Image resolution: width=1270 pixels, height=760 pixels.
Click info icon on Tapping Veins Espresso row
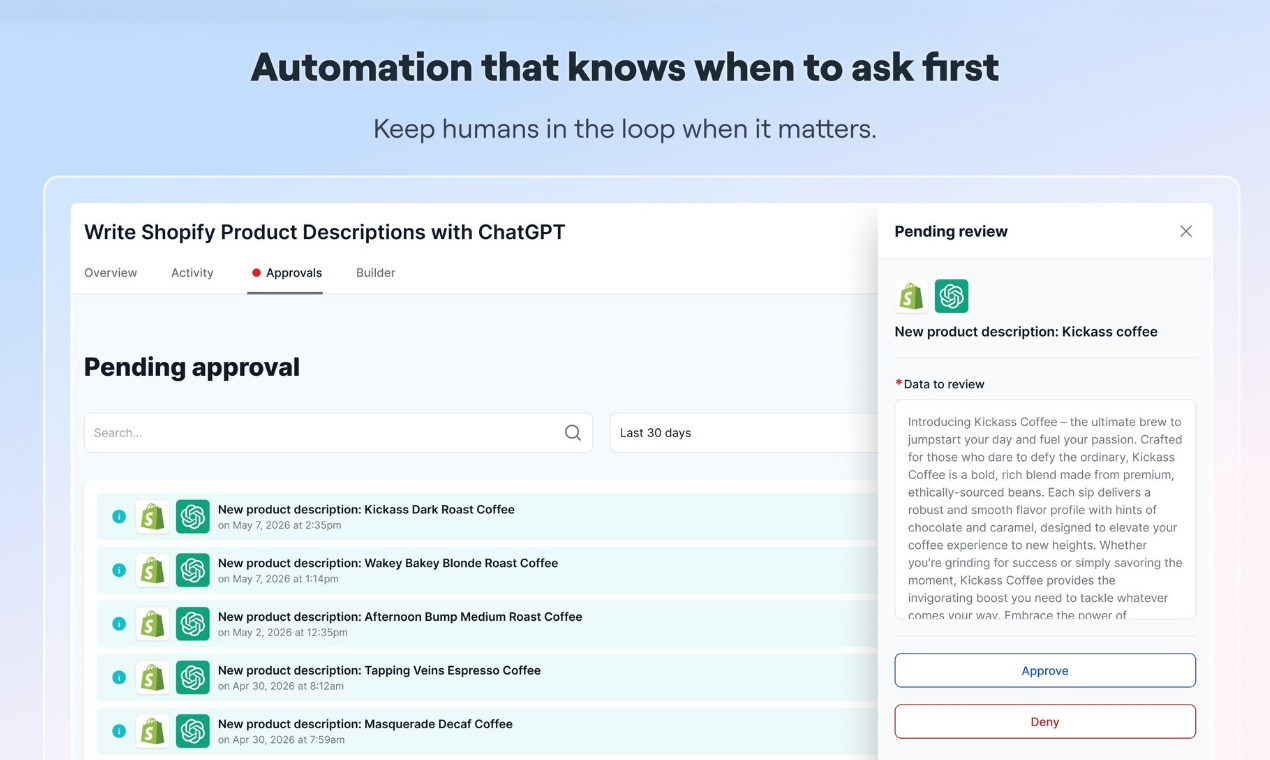[x=119, y=678]
